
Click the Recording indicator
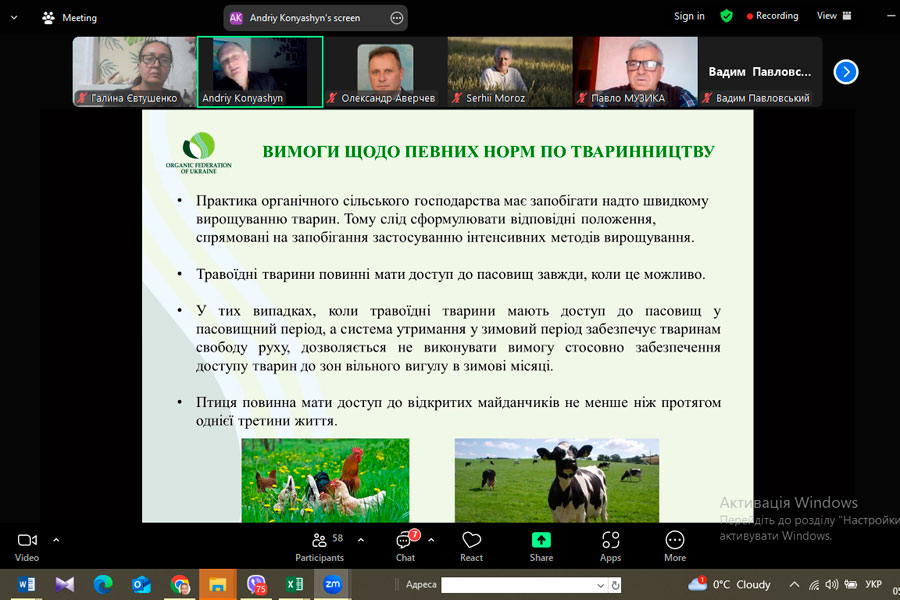[773, 16]
